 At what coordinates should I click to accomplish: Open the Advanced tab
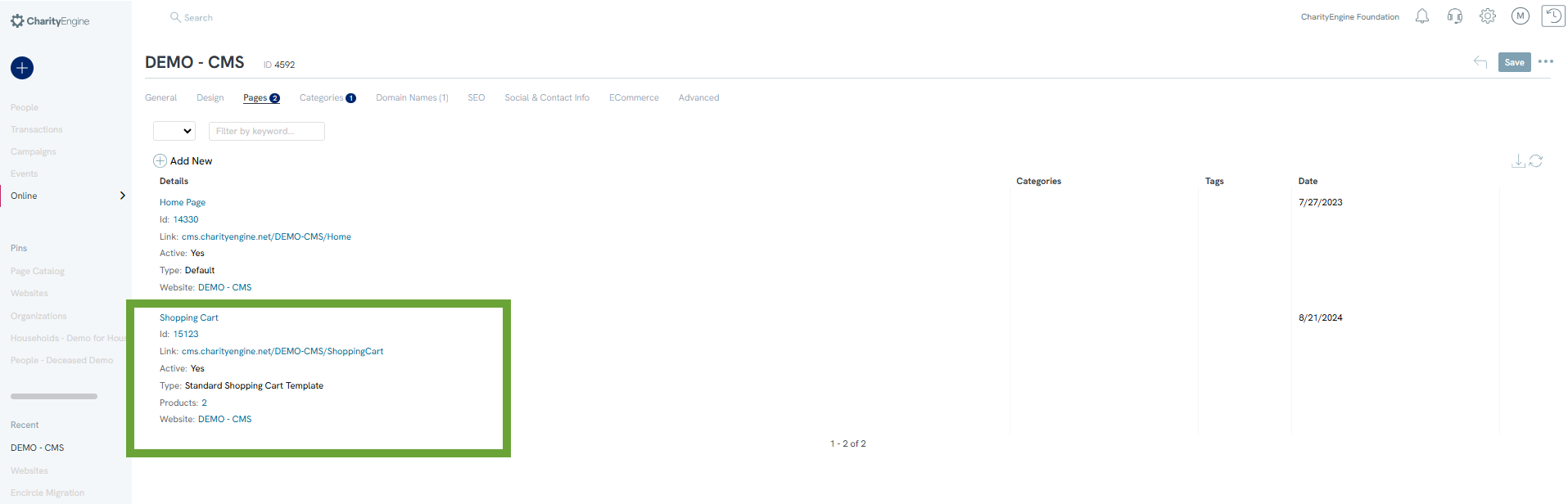[698, 97]
